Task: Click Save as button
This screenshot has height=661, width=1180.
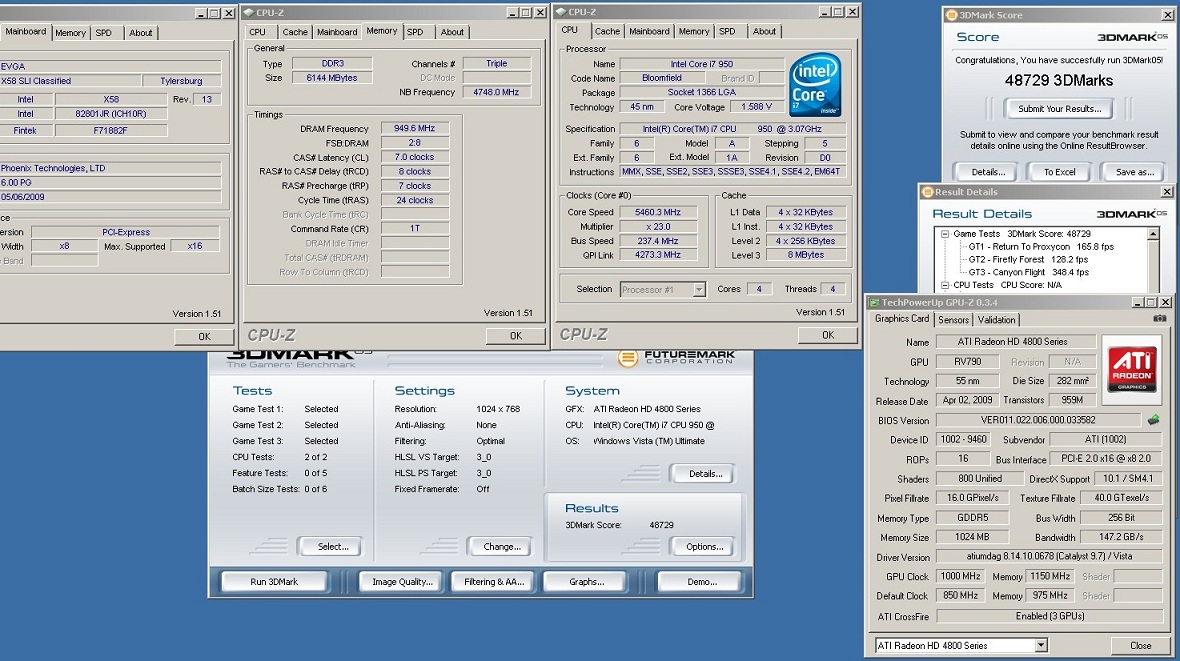Action: [1134, 172]
